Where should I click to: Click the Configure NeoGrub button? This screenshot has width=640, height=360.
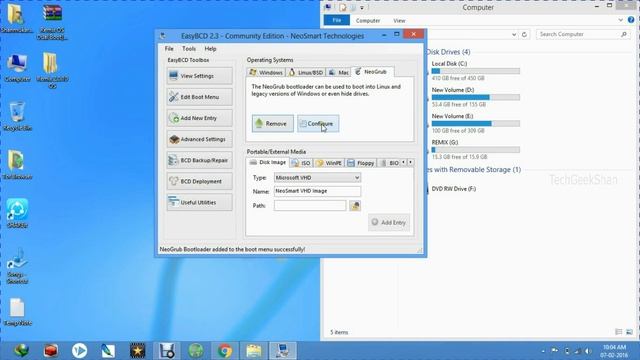[318, 124]
